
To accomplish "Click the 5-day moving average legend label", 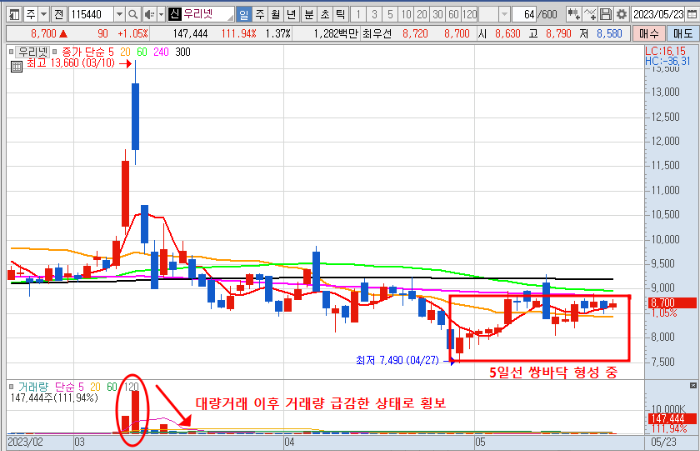I will [x=111, y=52].
